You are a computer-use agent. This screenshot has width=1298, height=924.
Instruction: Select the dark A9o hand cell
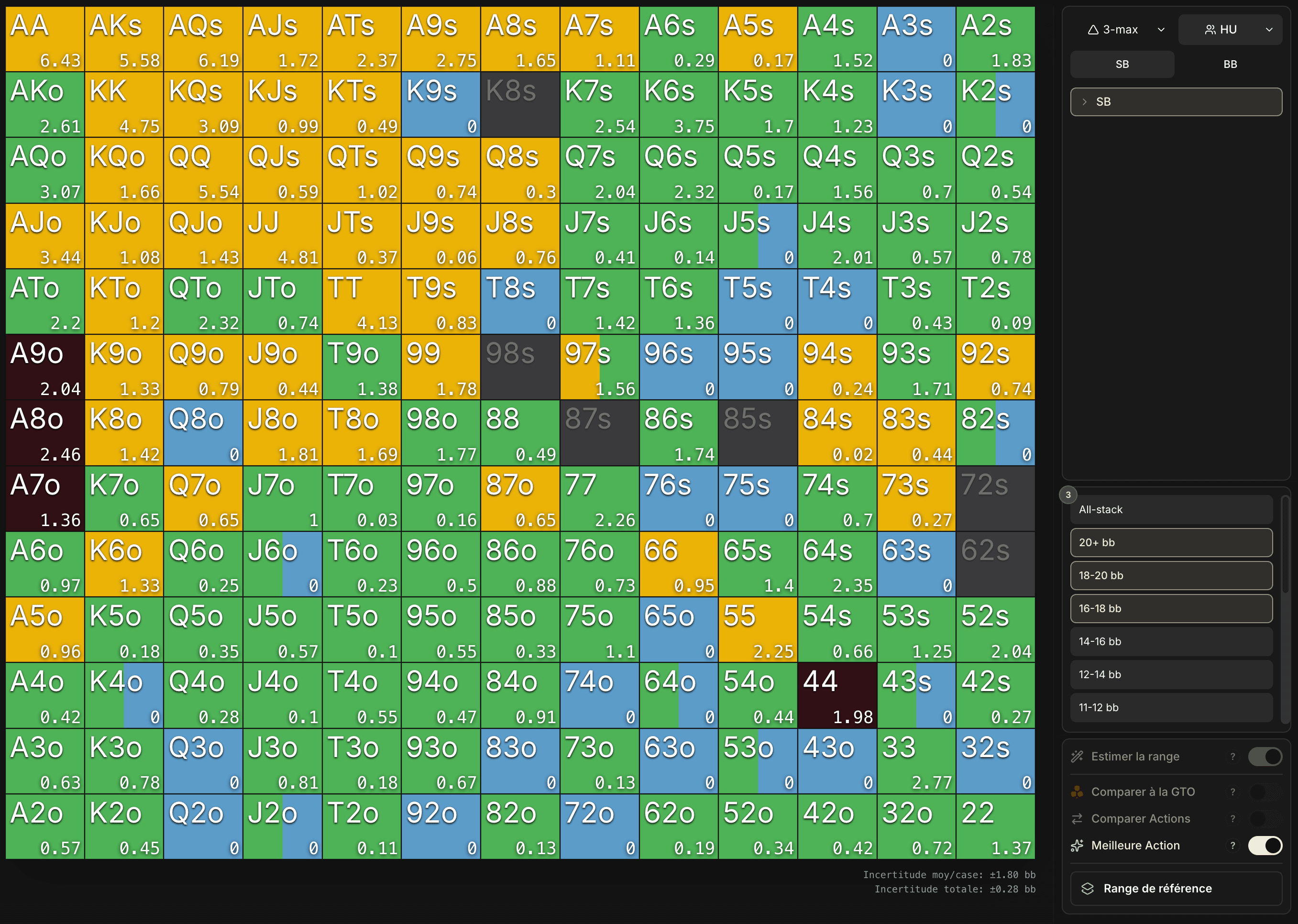coord(45,367)
